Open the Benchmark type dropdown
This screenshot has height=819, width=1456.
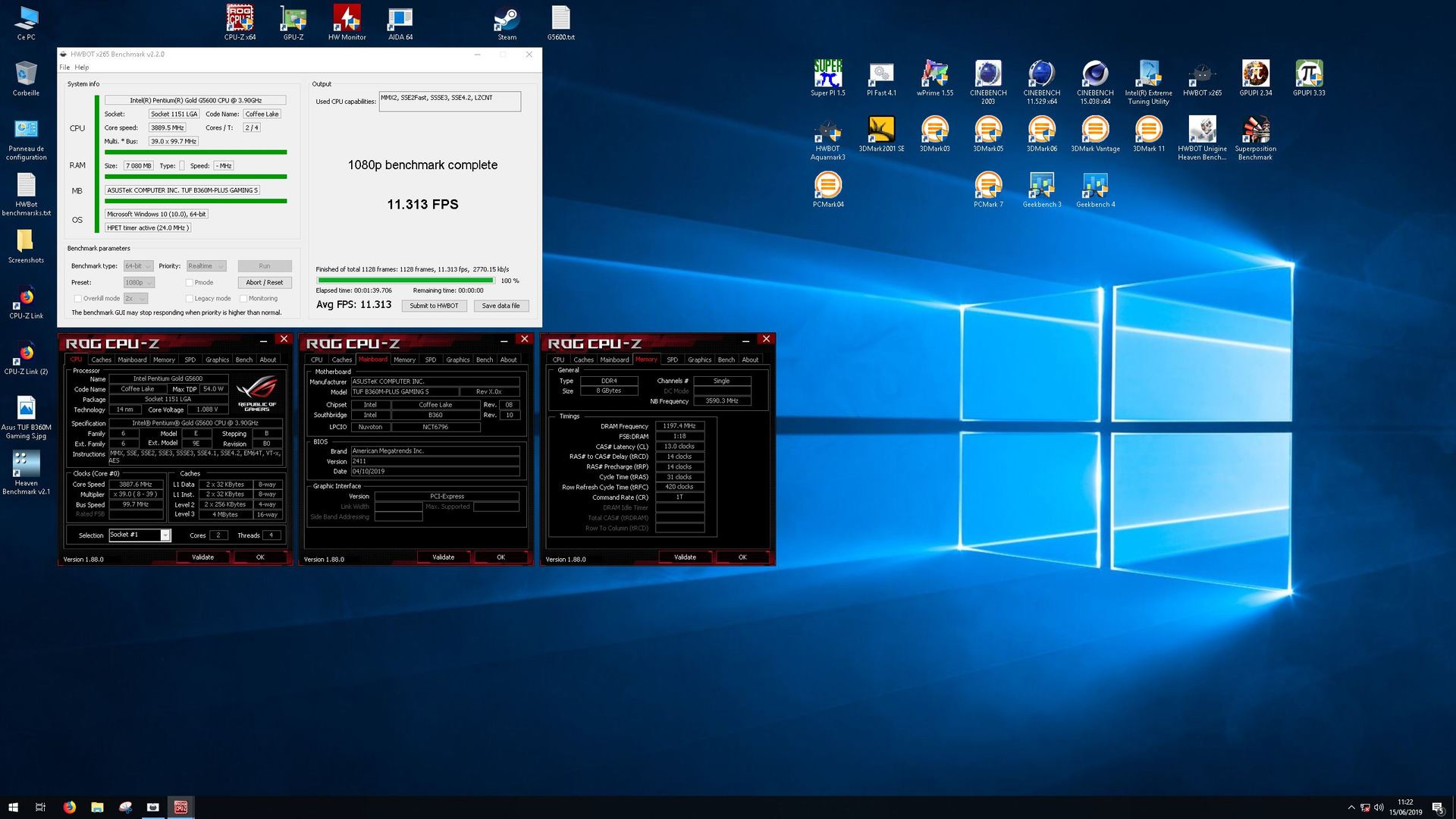point(139,266)
